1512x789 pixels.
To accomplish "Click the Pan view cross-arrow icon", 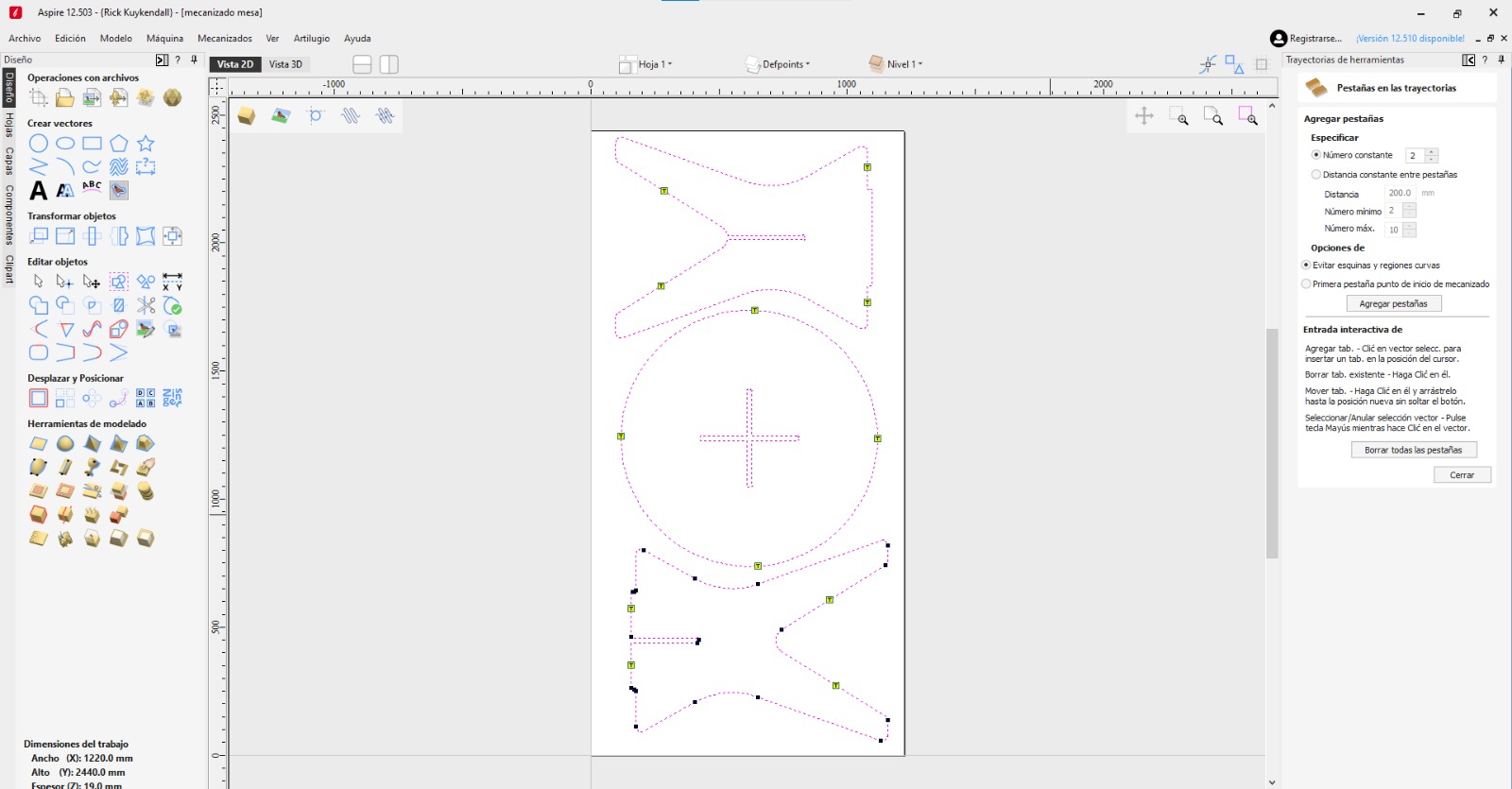I will click(1144, 116).
